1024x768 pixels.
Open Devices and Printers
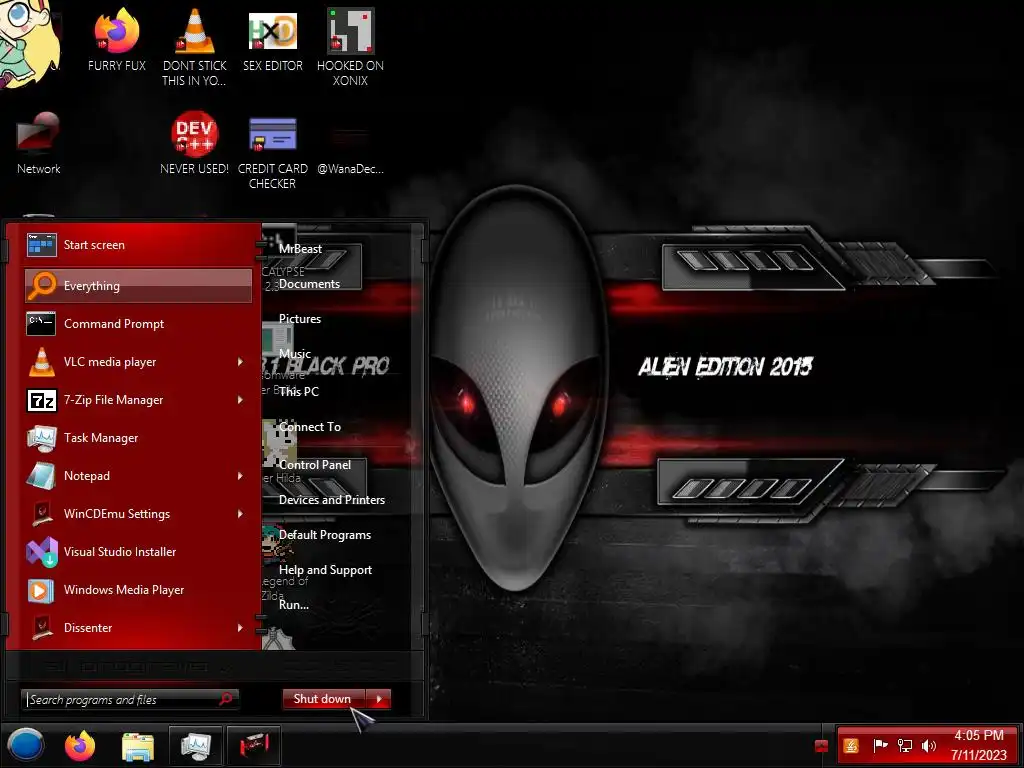(332, 500)
